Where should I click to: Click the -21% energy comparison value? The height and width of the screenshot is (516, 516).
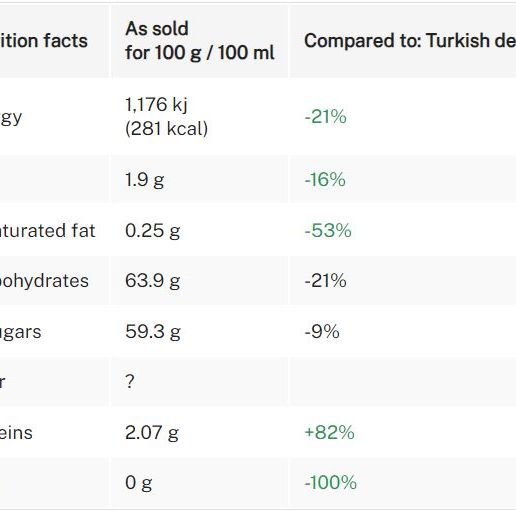[325, 117]
